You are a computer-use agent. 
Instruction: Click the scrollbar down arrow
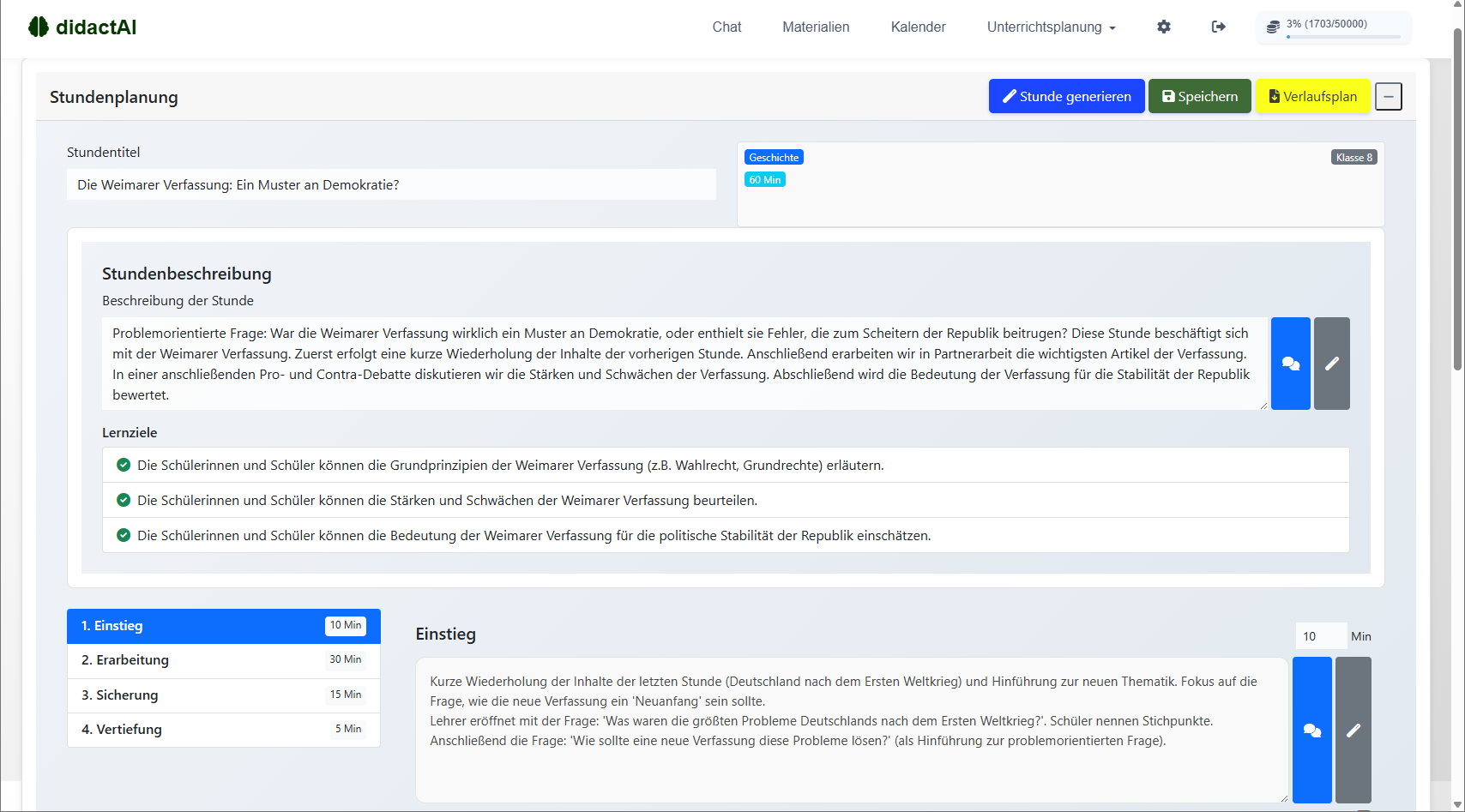point(1457,804)
